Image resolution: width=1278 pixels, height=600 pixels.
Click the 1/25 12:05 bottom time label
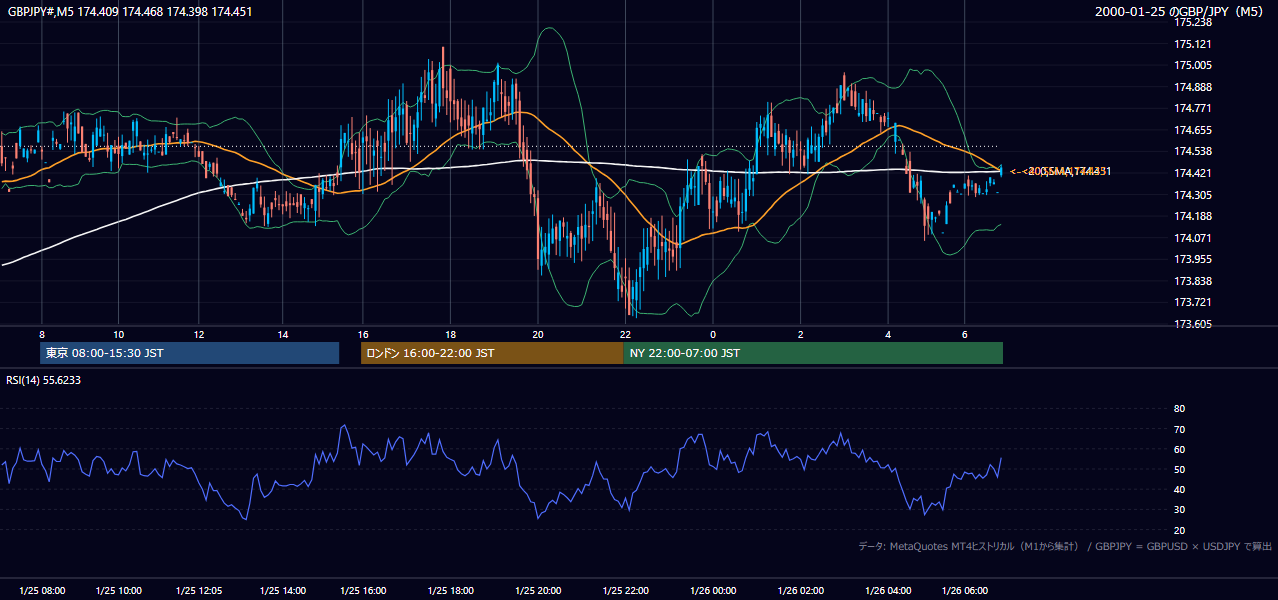pyautogui.click(x=199, y=591)
